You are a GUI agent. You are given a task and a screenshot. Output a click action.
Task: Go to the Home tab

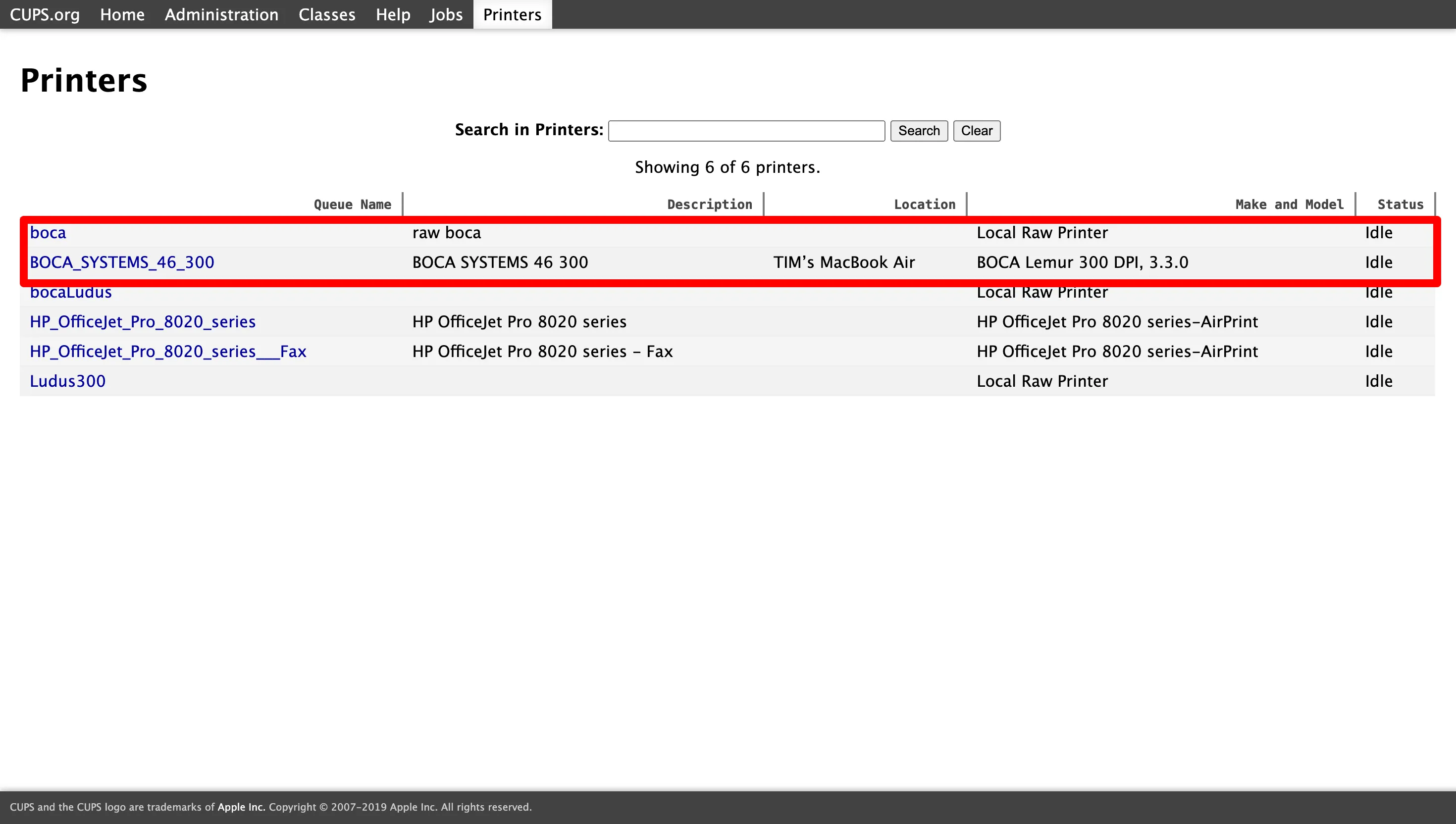[122, 14]
